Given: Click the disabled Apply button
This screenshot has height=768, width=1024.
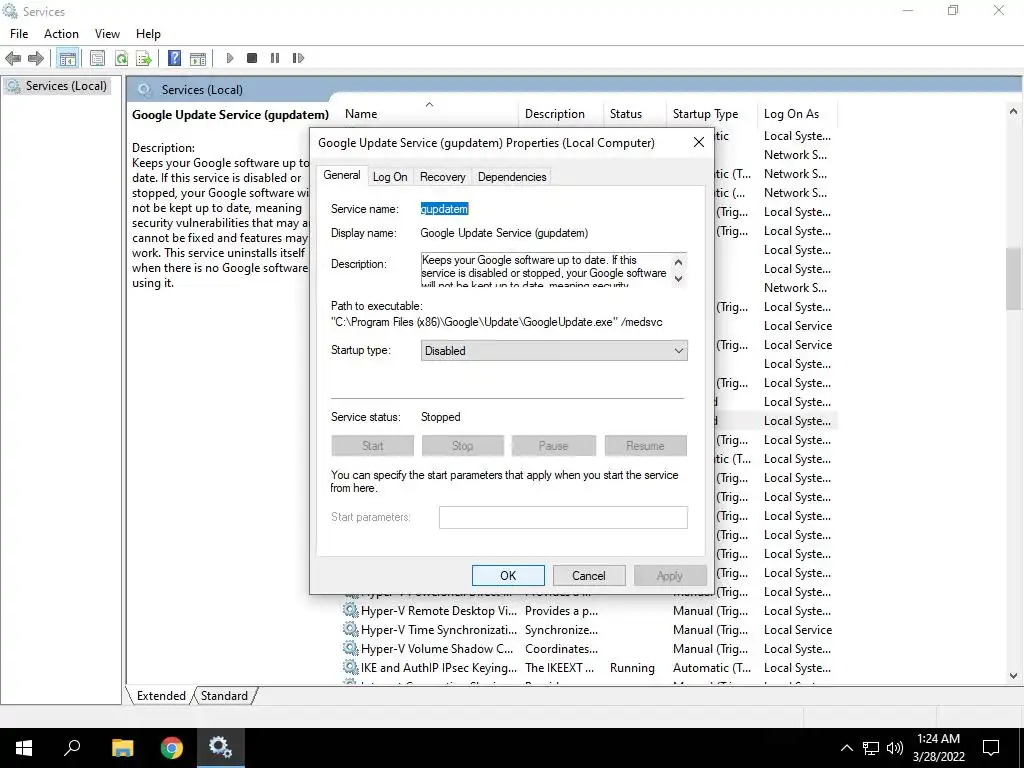Looking at the screenshot, I should 669,575.
